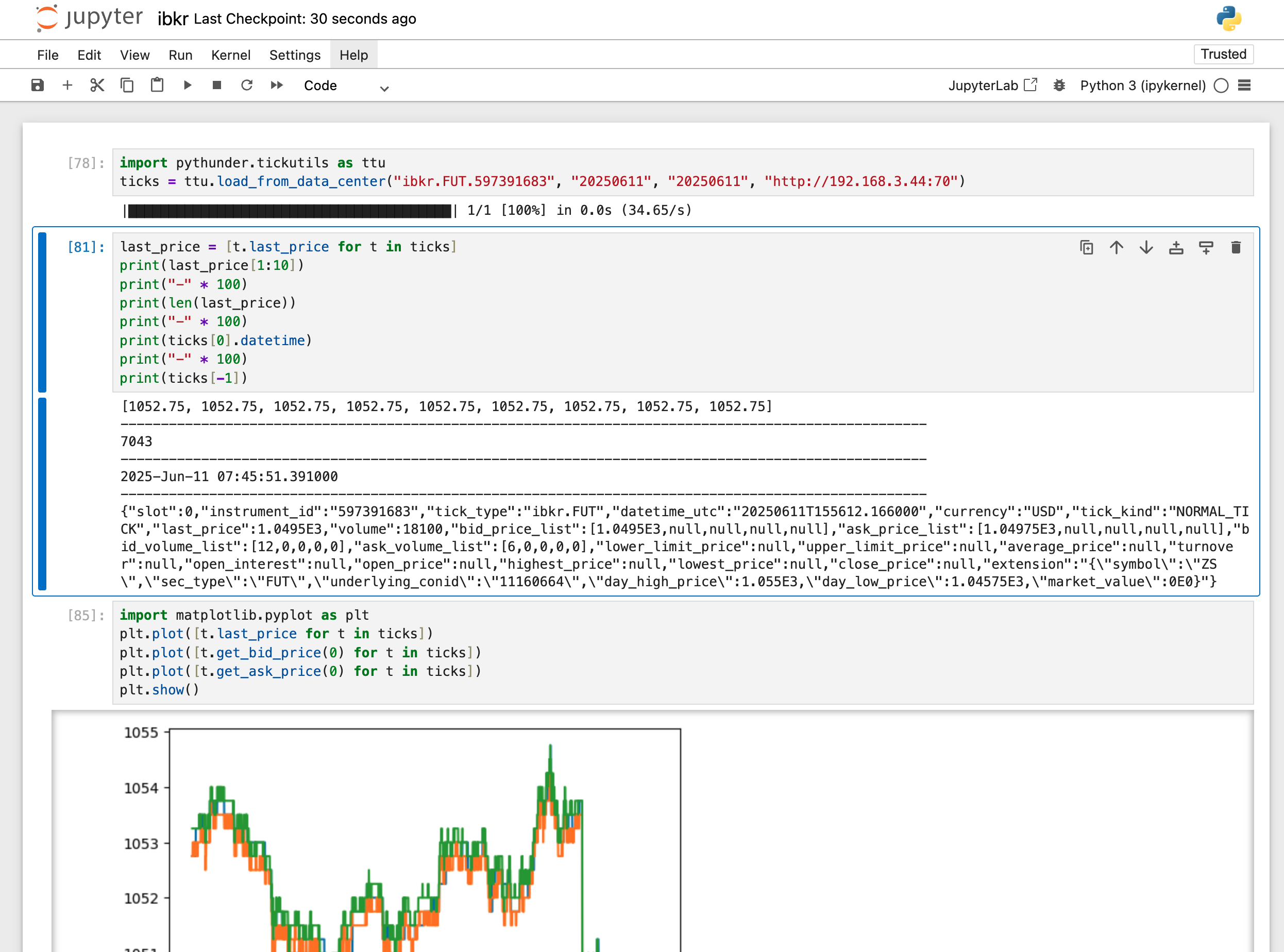
Task: Duplicate cell 81 with the copy icon
Action: [x=1086, y=247]
